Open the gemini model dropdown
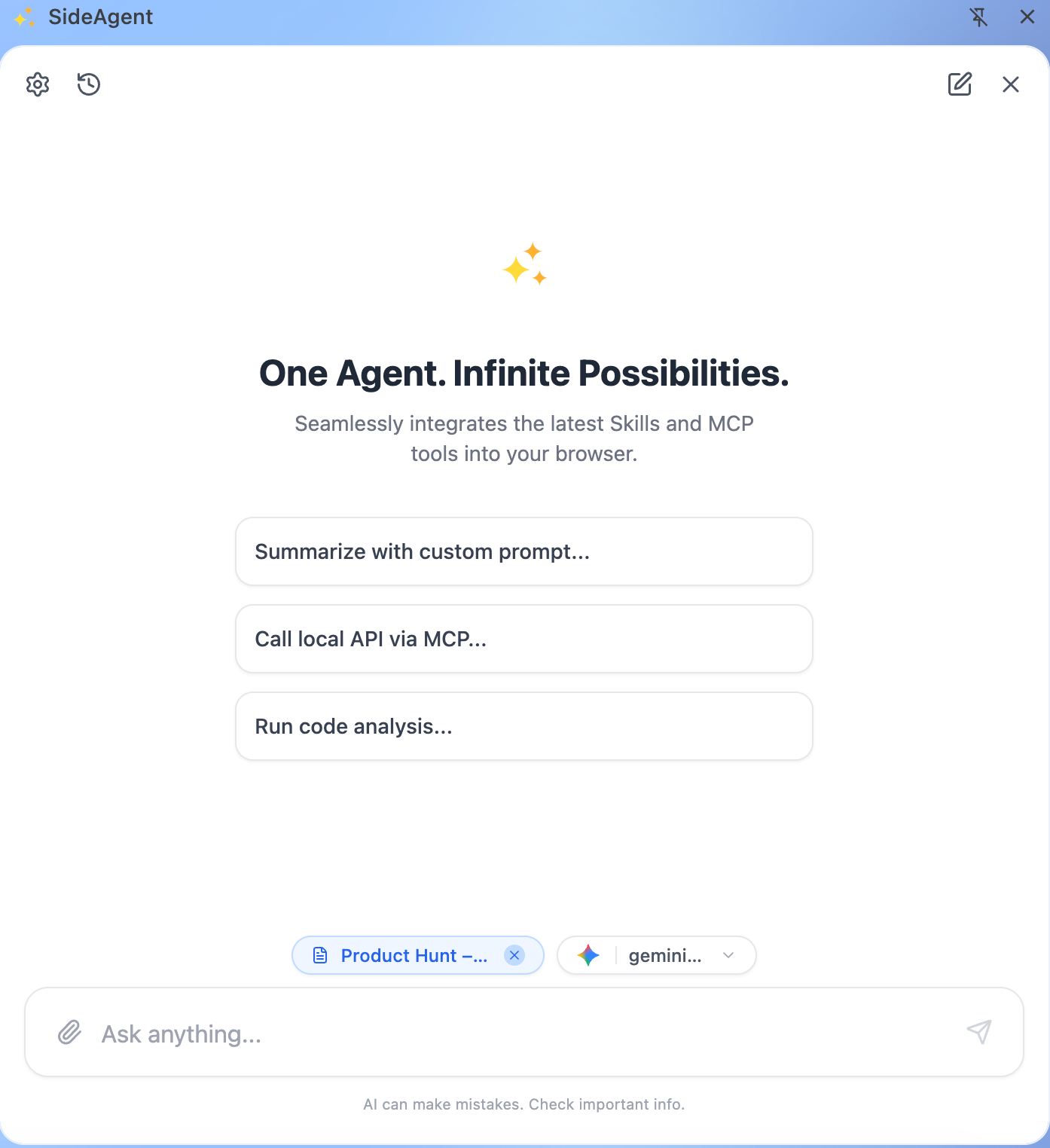This screenshot has height=1148, width=1050. click(x=664, y=955)
